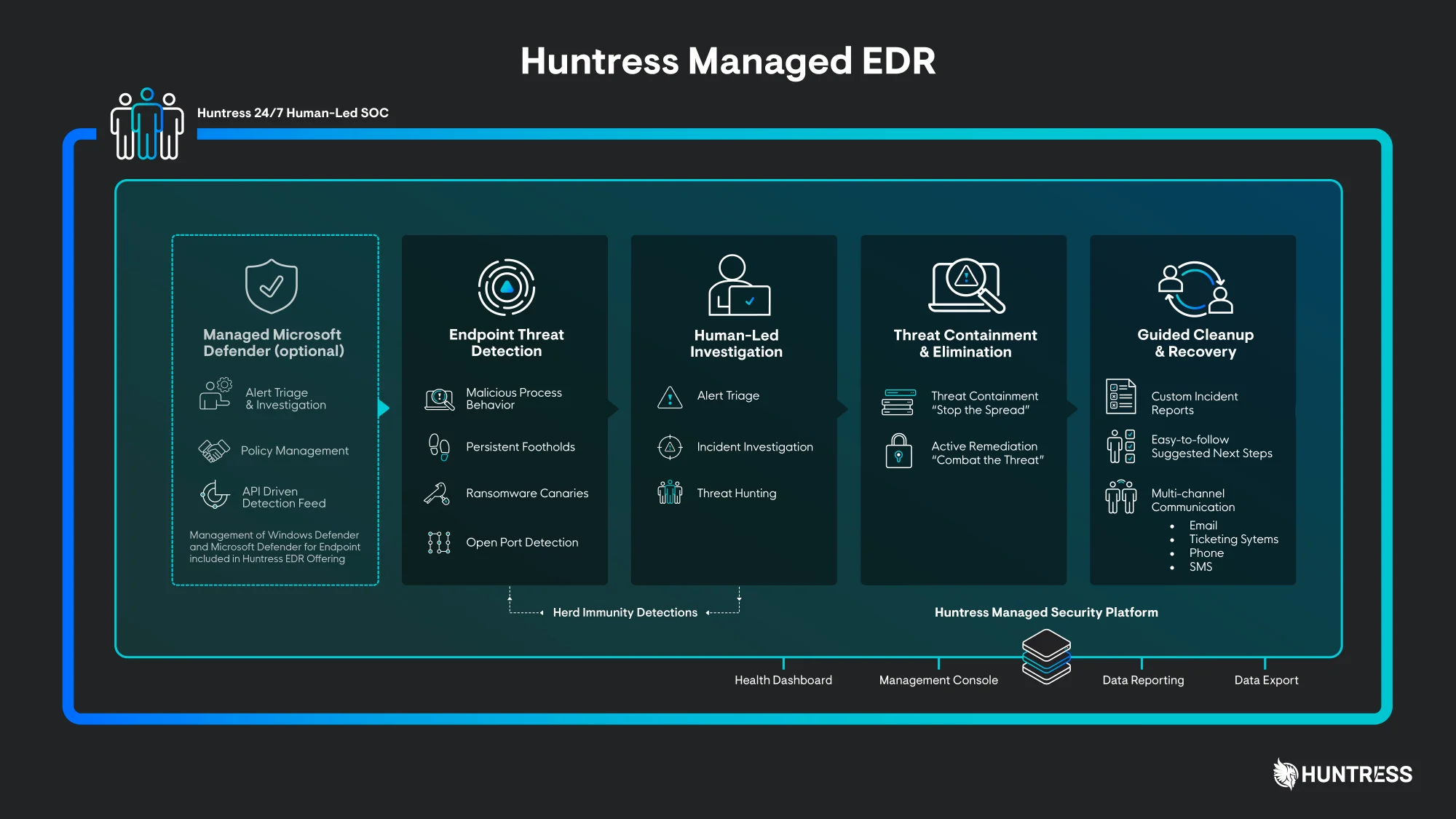Screen dimensions: 1456x819
Task: Select the Ransomware Canaries key icon
Action: click(438, 493)
